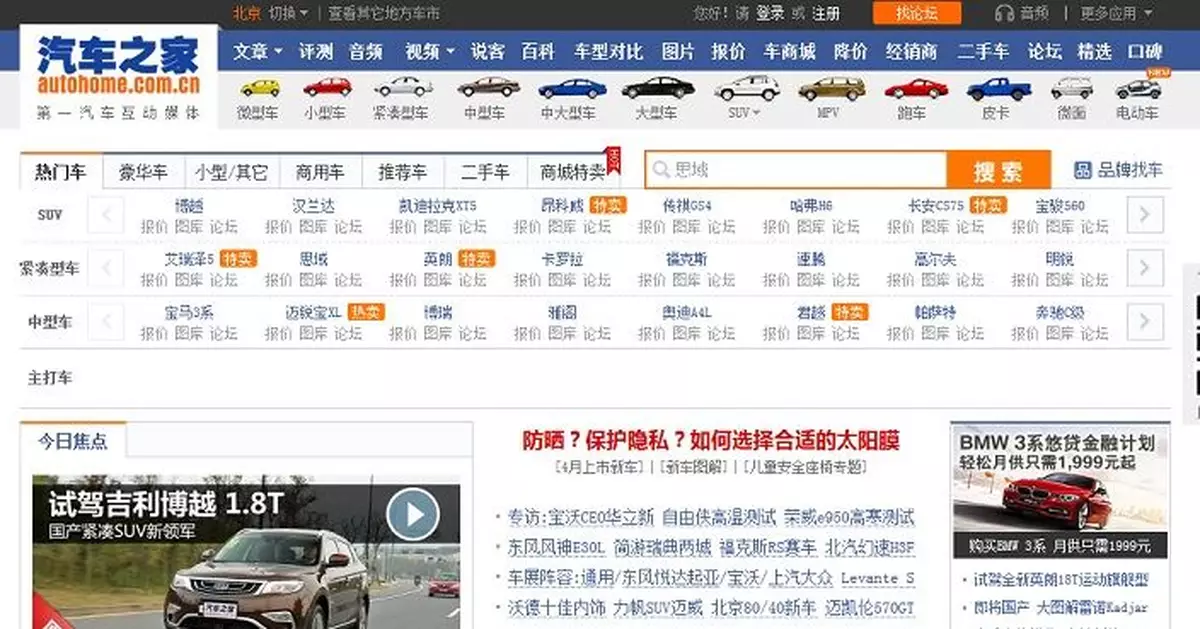This screenshot has height=629, width=1200.
Task: Open 查看其它地方车市 link
Action: click(384, 13)
